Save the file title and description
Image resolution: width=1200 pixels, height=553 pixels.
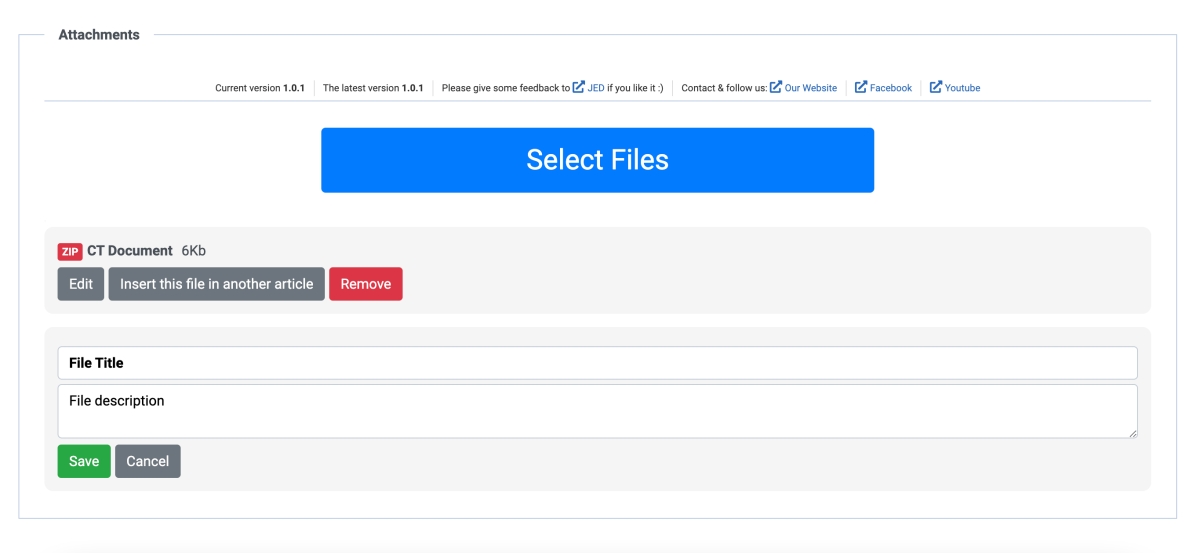click(84, 461)
